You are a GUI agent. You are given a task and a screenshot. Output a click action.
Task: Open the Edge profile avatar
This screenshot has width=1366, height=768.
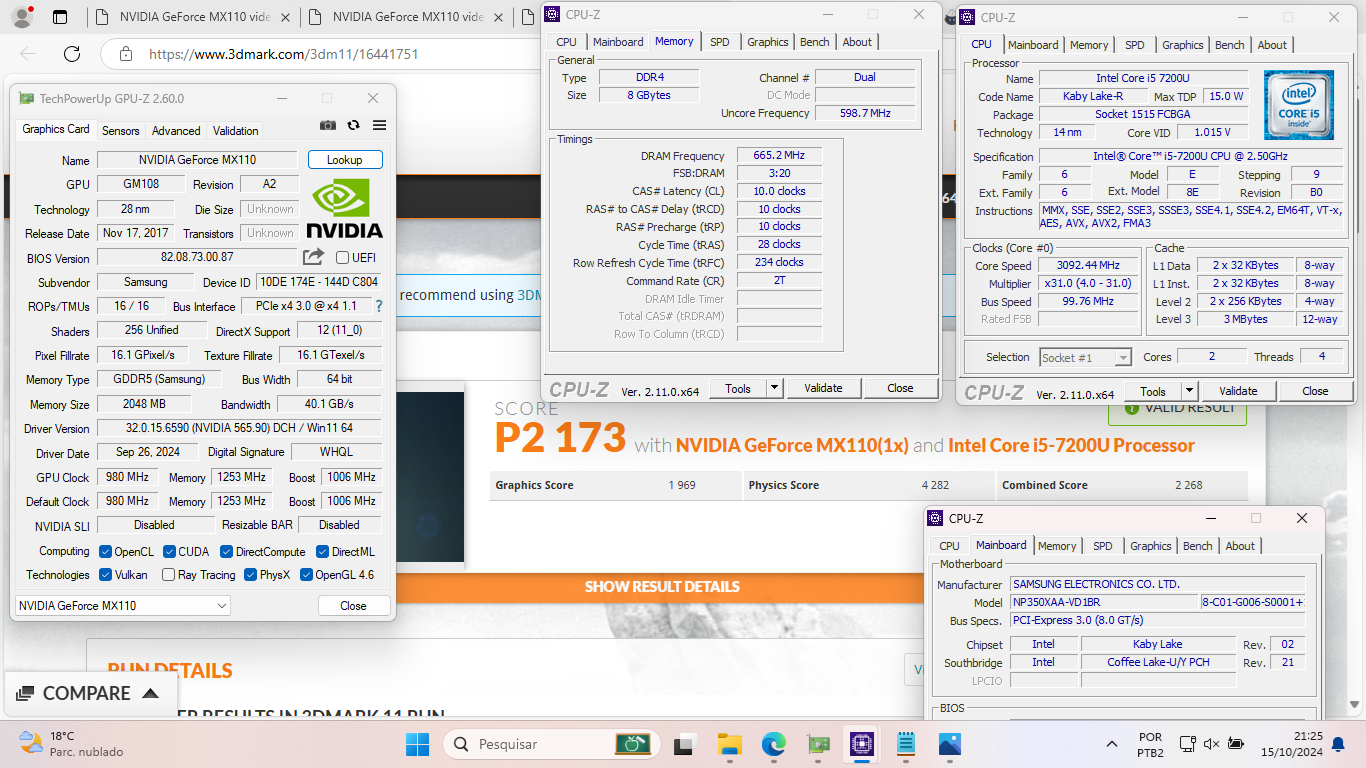pyautogui.click(x=21, y=17)
